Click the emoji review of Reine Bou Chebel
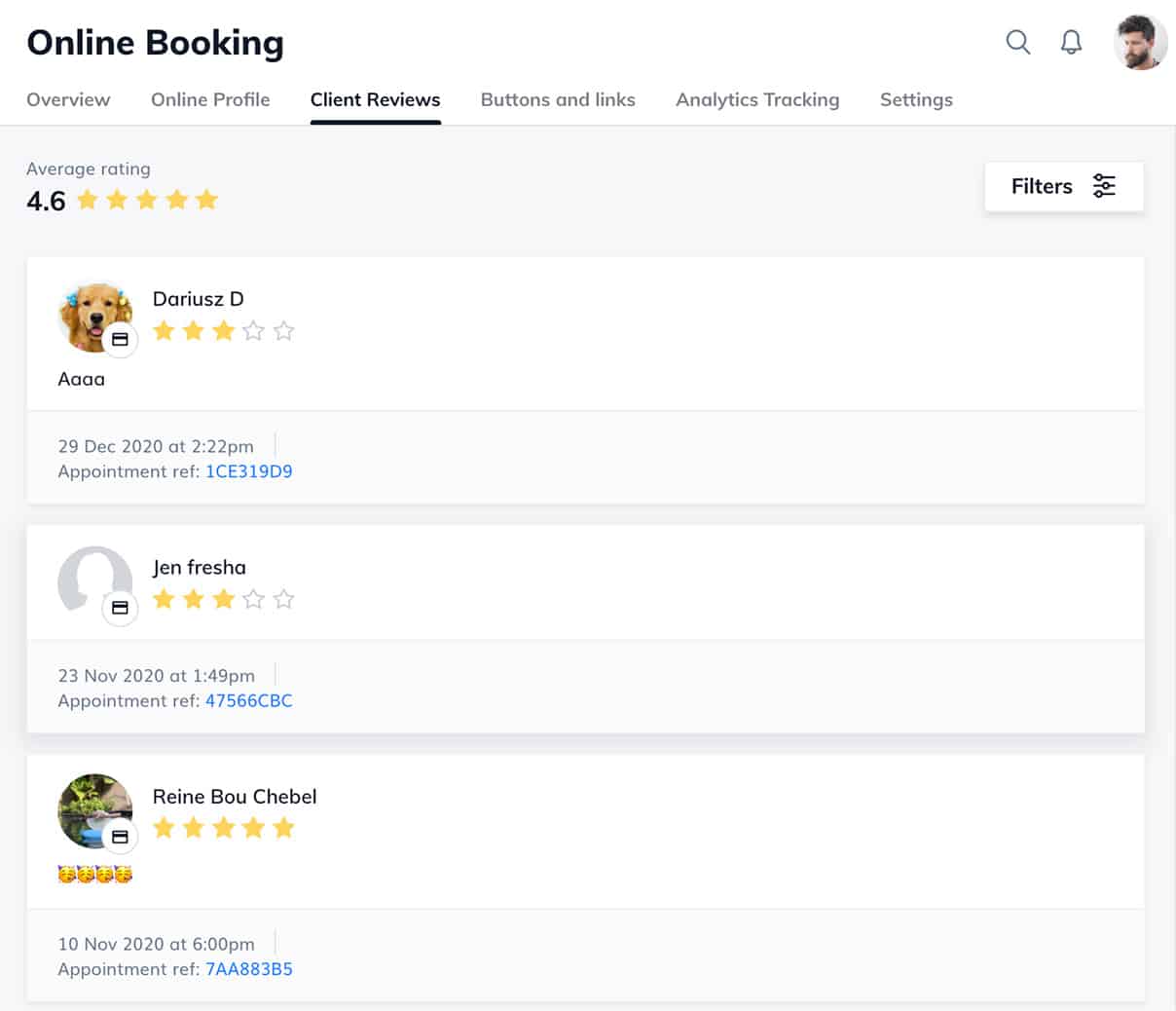Image resolution: width=1176 pixels, height=1011 pixels. [94, 874]
